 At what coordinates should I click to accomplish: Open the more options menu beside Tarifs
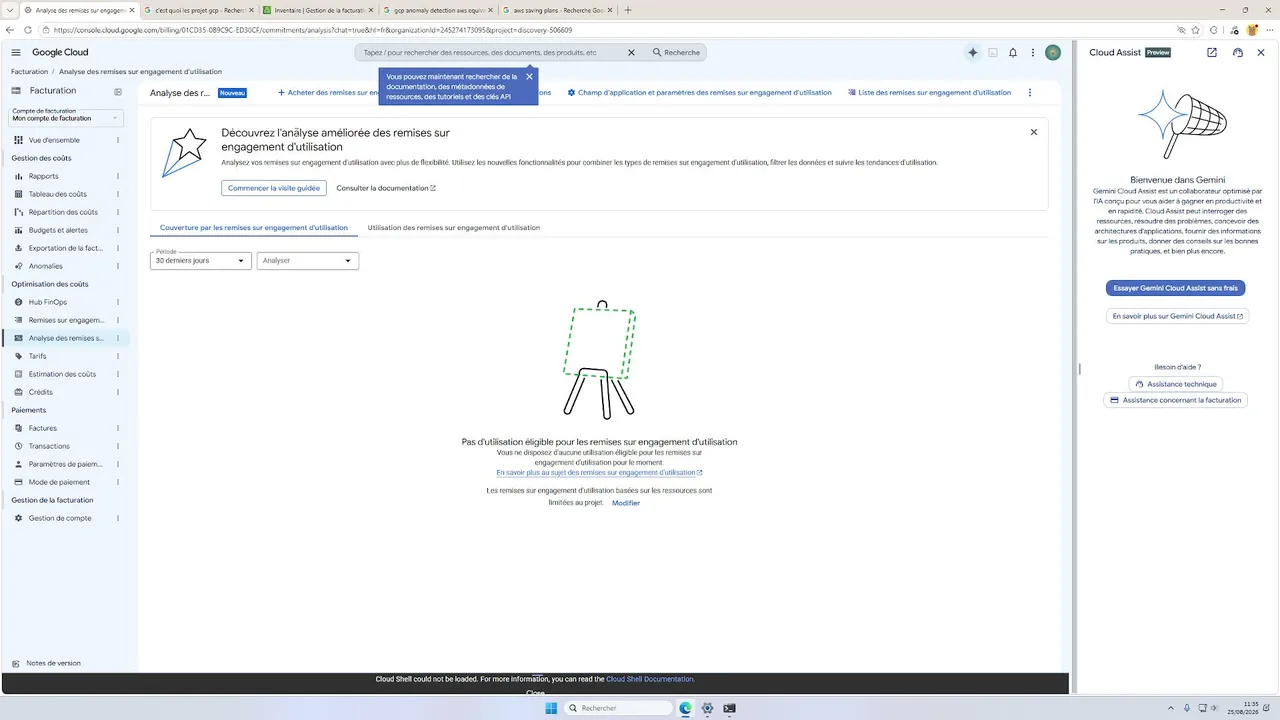[118, 356]
